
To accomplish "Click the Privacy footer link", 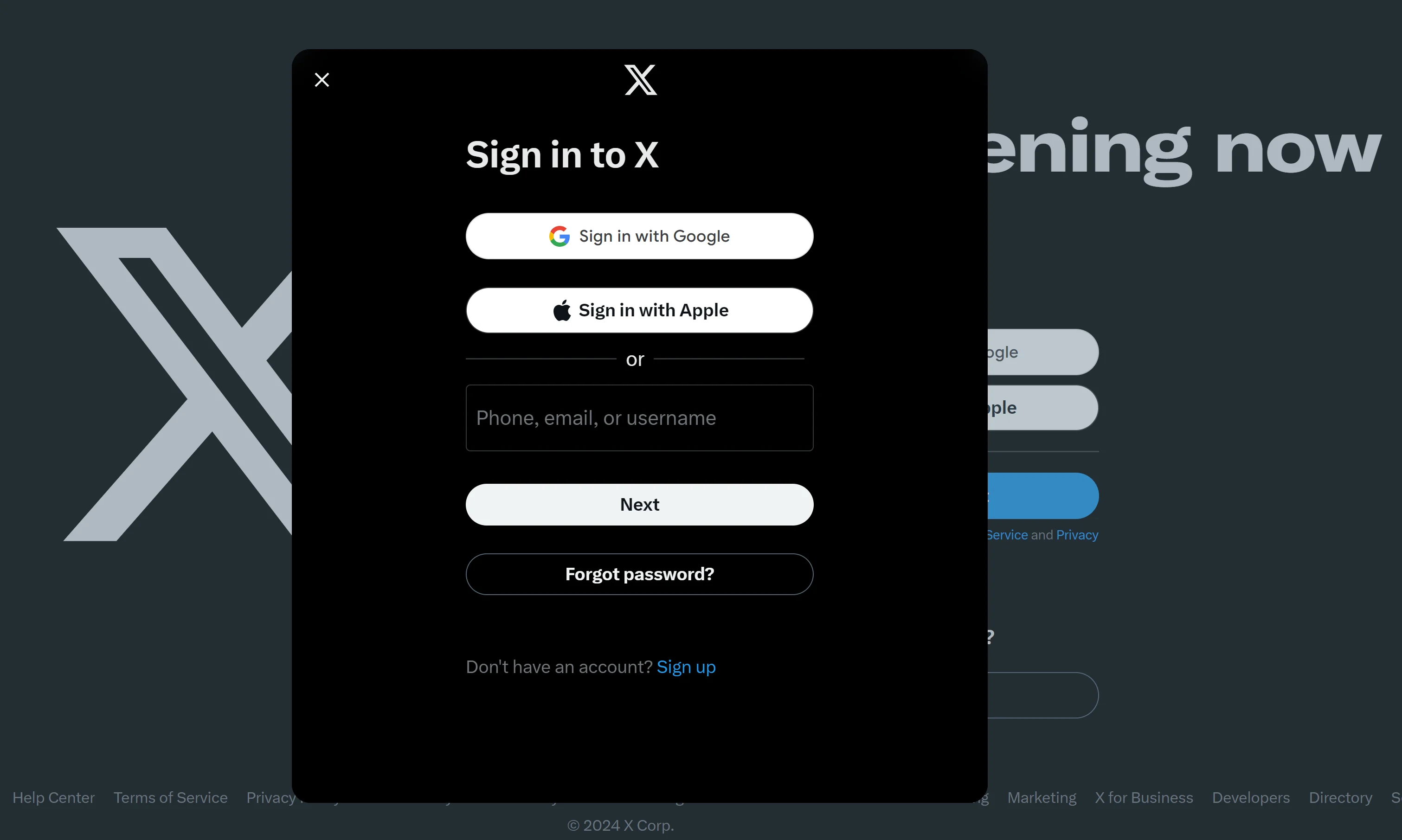I will click(275, 797).
